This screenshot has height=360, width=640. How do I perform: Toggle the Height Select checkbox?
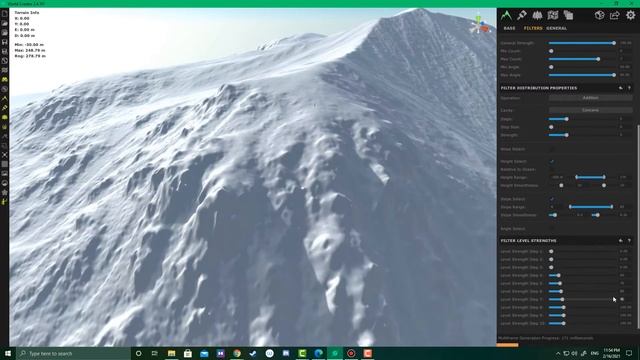coord(552,162)
